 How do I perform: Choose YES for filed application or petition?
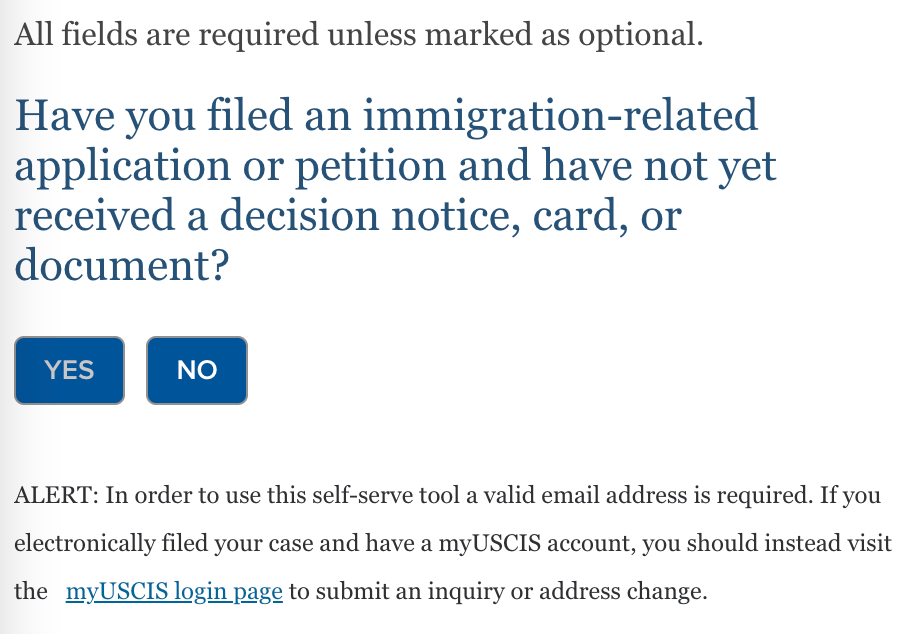point(69,370)
